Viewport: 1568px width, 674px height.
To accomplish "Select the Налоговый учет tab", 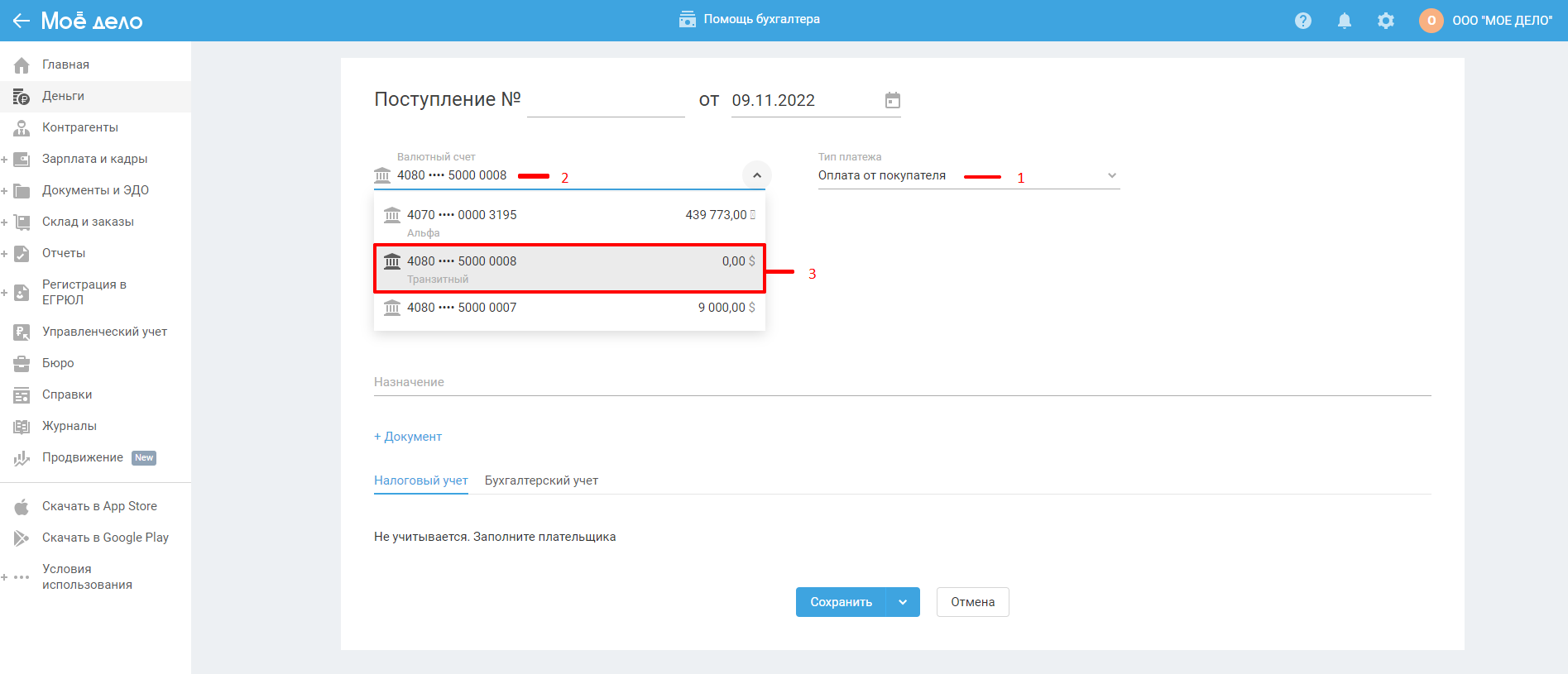I will (420, 480).
